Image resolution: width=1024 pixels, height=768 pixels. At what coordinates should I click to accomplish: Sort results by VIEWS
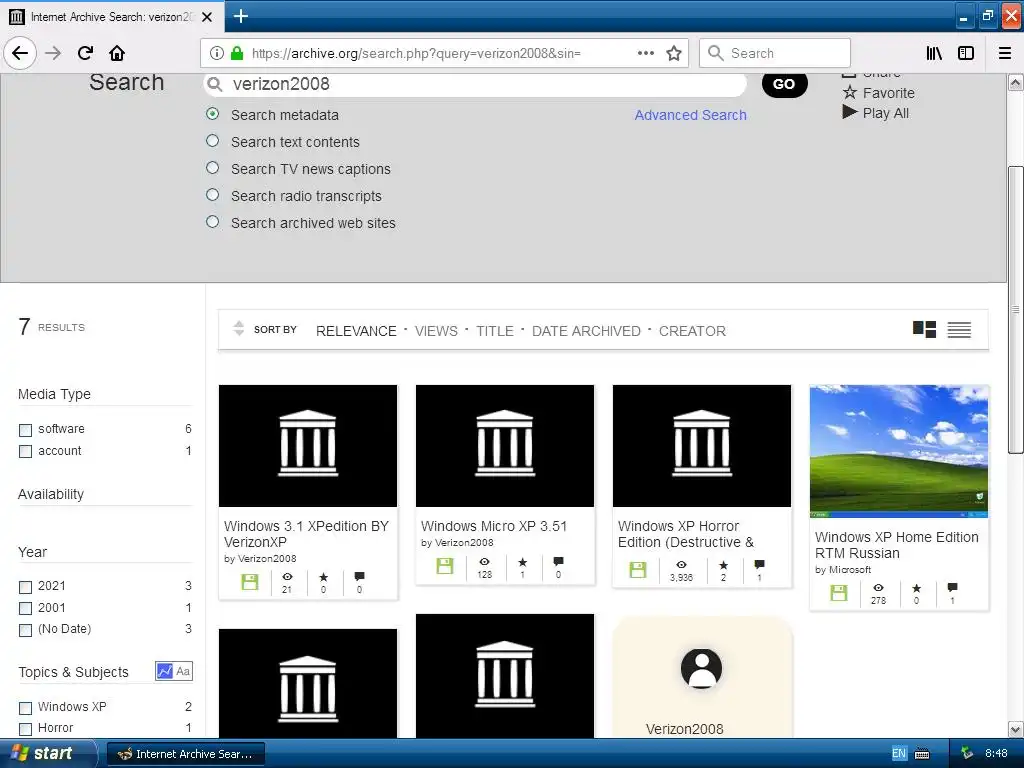click(x=436, y=331)
